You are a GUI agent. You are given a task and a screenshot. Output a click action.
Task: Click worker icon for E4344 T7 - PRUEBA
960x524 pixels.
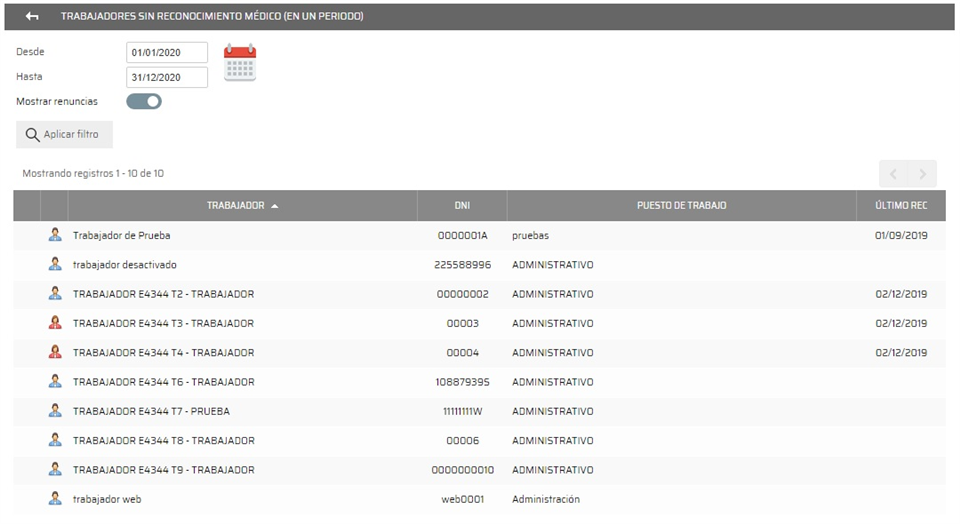coord(55,411)
